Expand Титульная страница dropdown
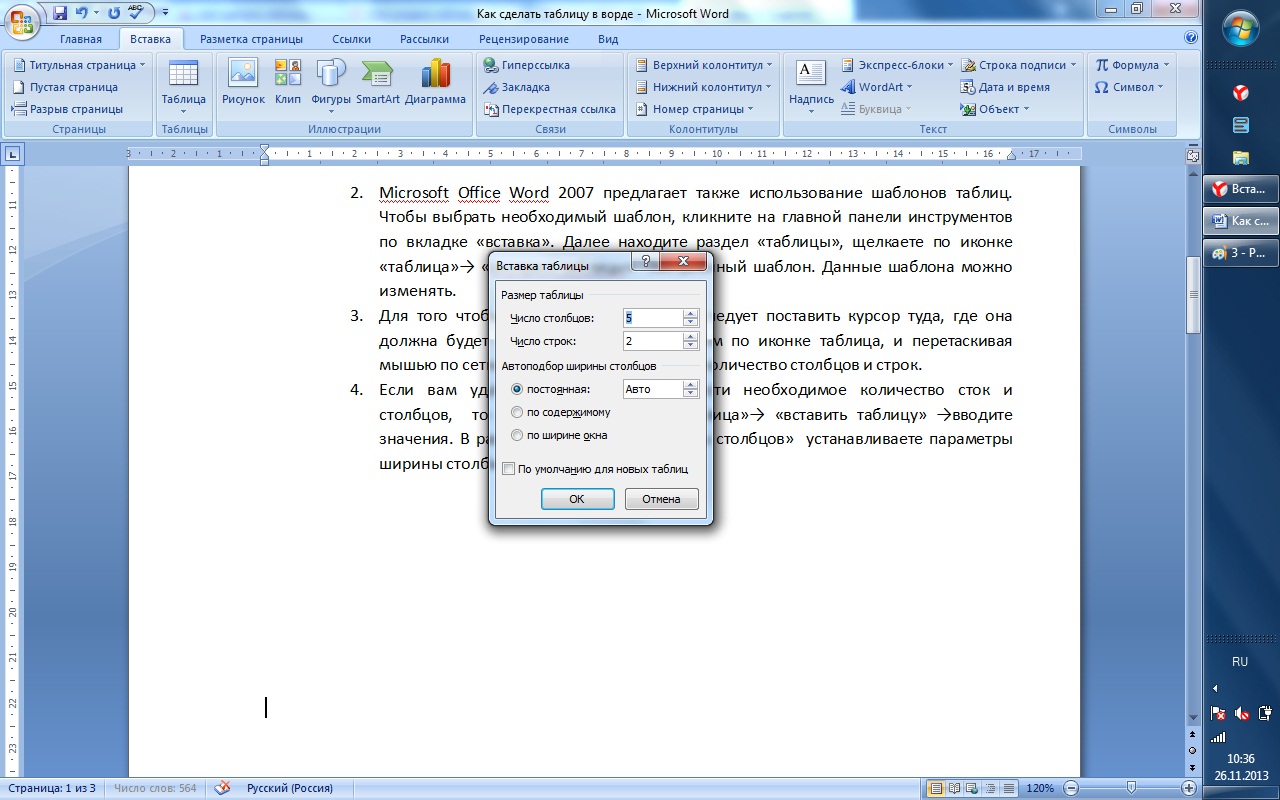Image resolution: width=1280 pixels, height=800 pixels. pos(79,65)
